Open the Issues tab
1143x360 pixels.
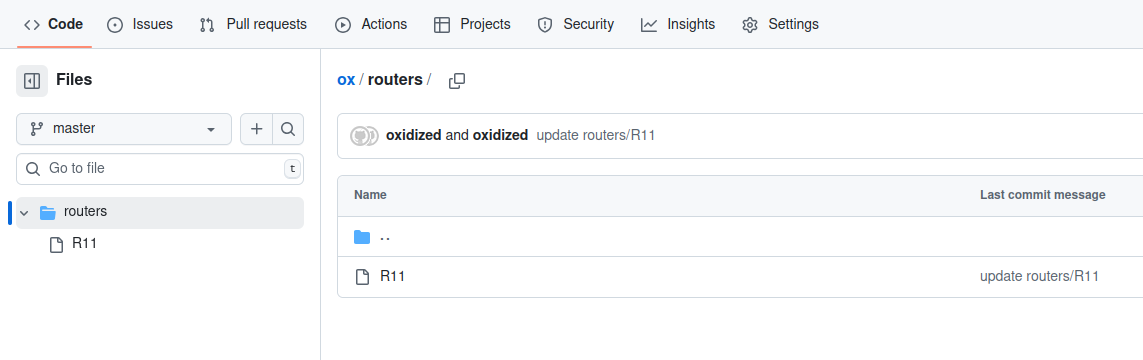pos(140,25)
